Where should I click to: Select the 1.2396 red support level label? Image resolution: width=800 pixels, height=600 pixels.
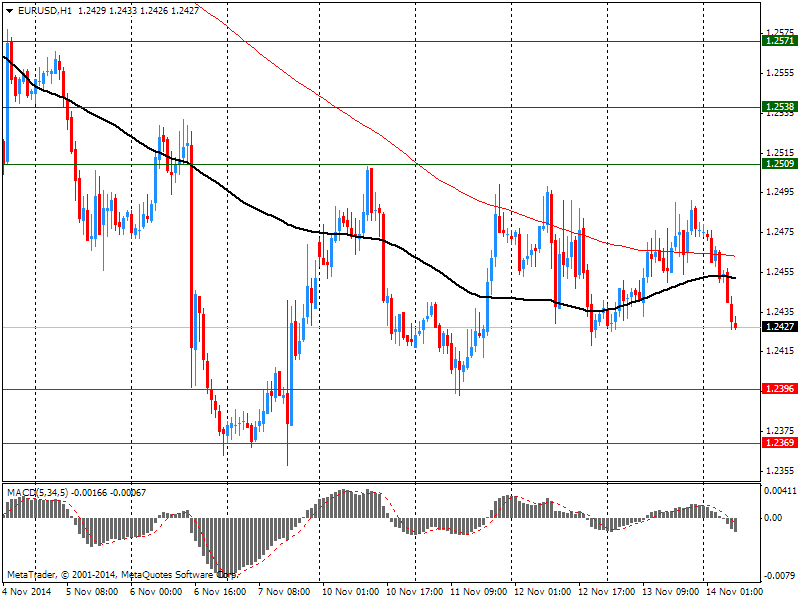[779, 389]
